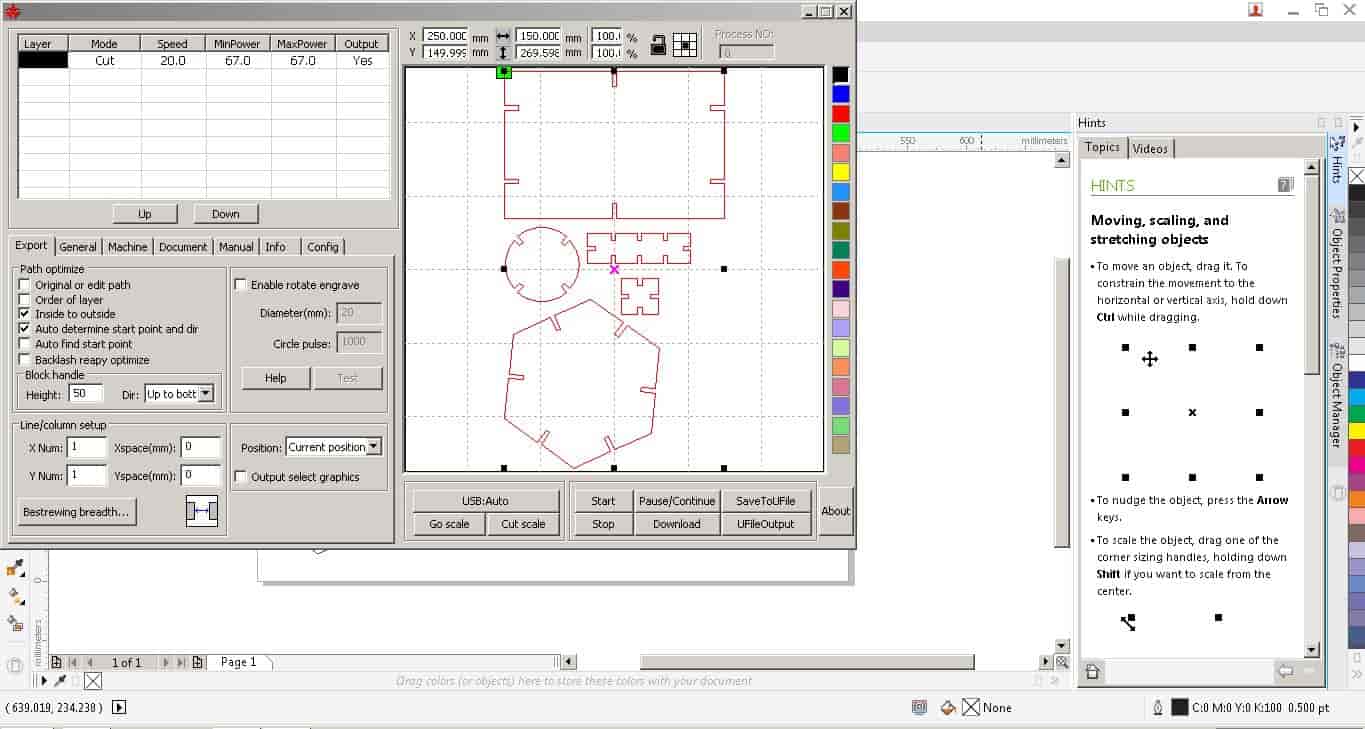Viewport: 1365px width, 729px height.
Task: Click the Bestrewing breadth button
Action: [76, 512]
